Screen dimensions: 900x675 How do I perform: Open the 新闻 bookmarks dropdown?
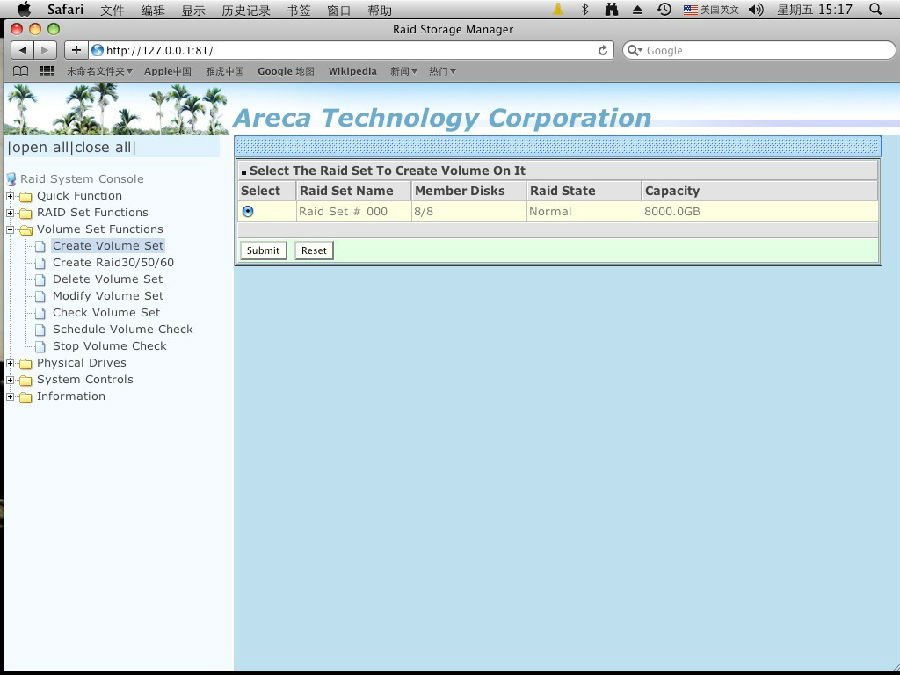tap(404, 71)
